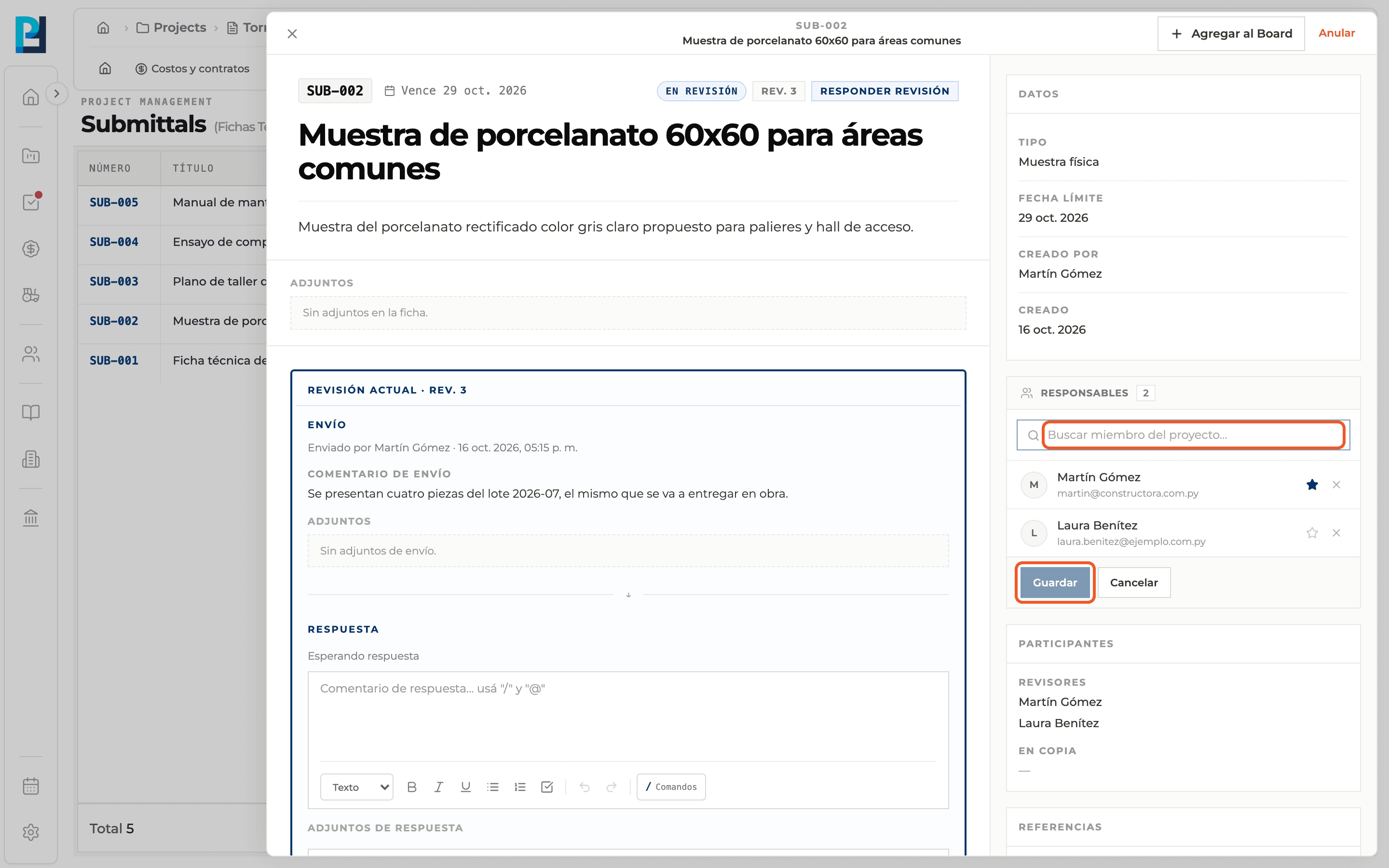Save responsables with Guardar
Screen dimensions: 1389x868
[x=1055, y=582]
